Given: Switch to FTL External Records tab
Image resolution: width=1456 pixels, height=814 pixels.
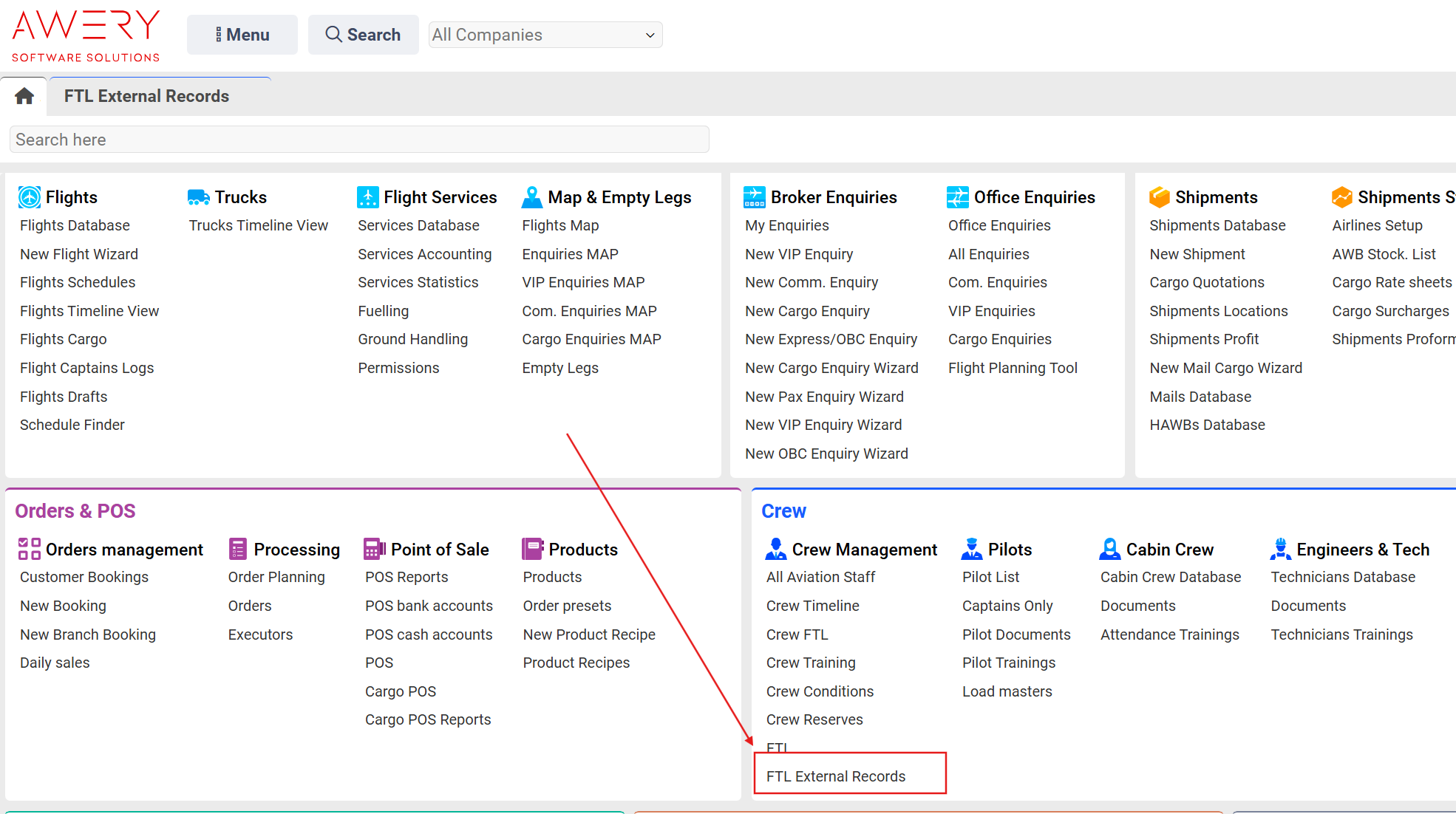Looking at the screenshot, I should pos(146,96).
